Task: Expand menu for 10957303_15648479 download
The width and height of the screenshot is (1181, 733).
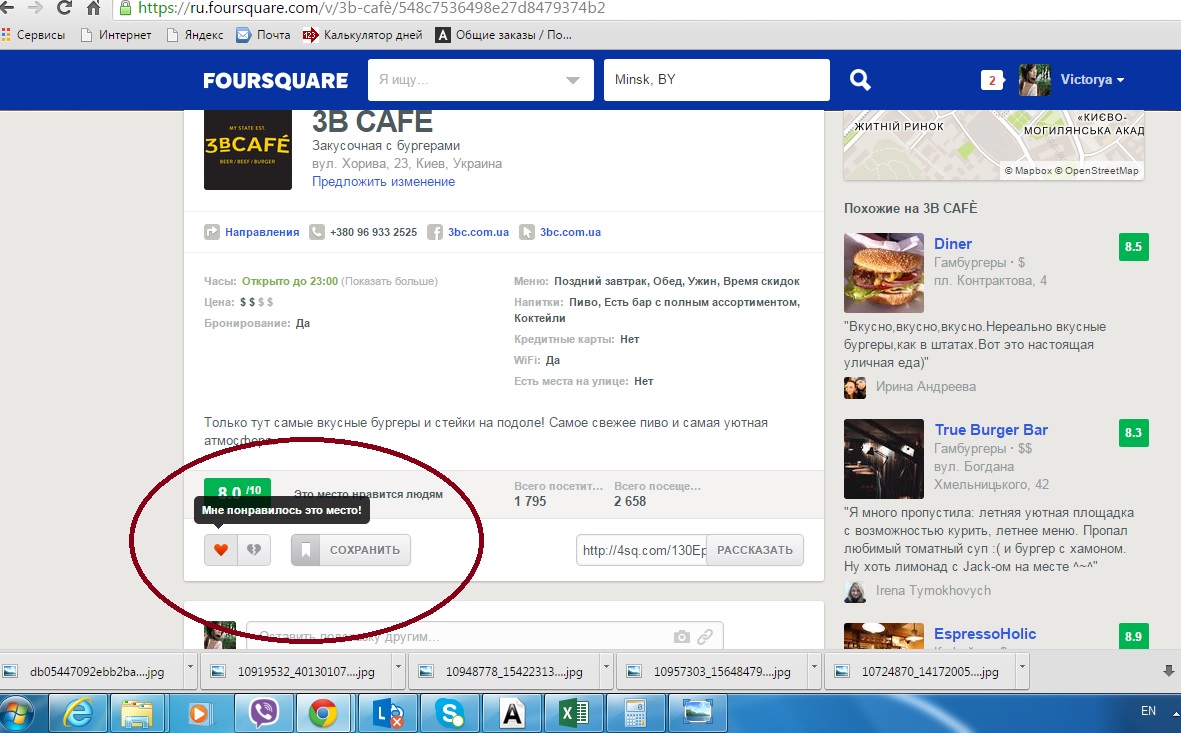Action: click(813, 669)
